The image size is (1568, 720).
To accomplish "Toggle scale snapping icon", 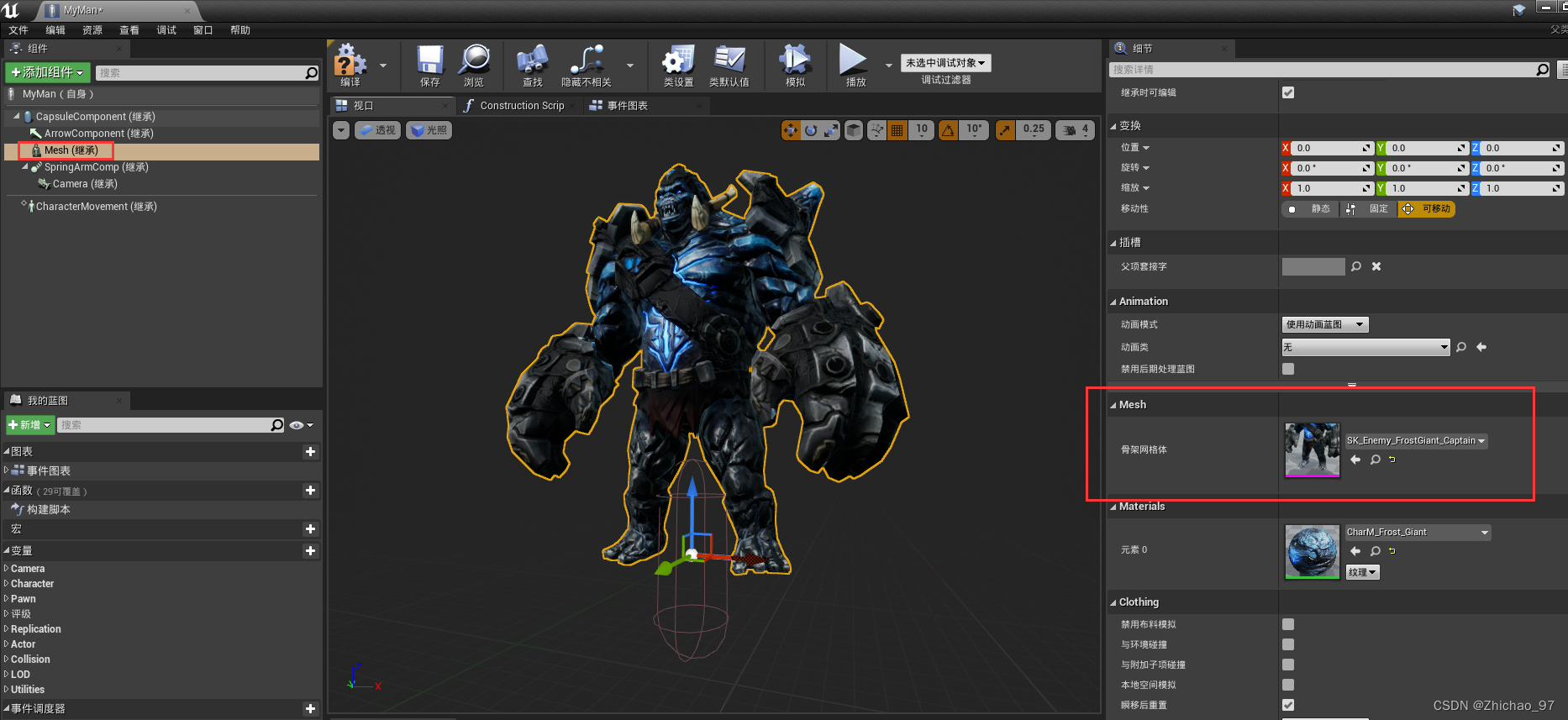I will (1005, 130).
